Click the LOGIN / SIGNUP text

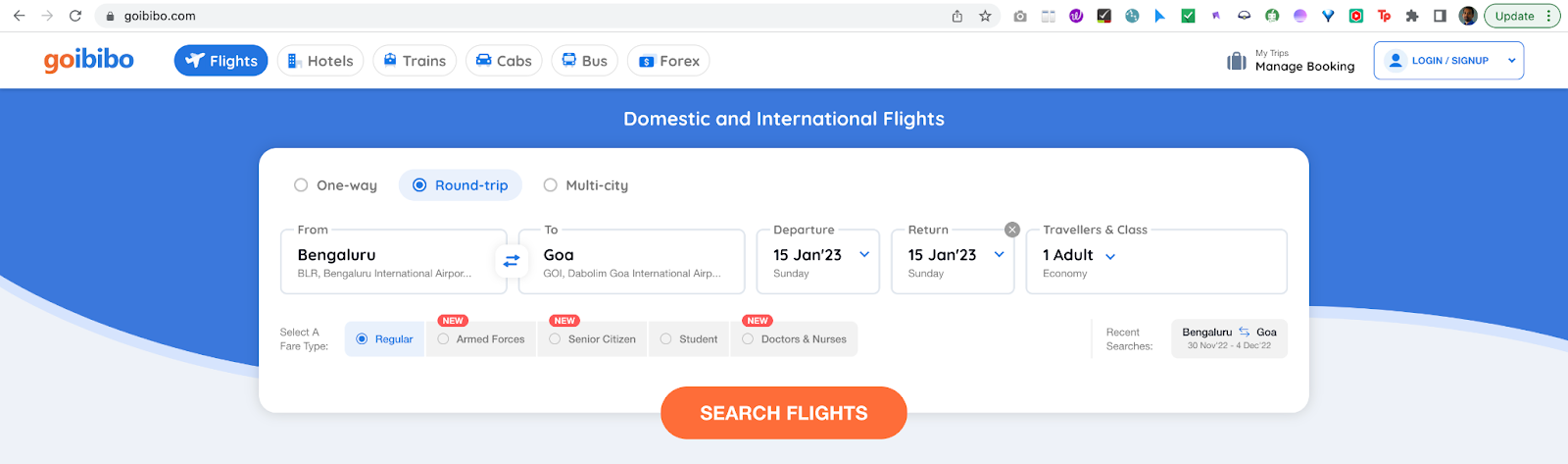(x=1449, y=61)
